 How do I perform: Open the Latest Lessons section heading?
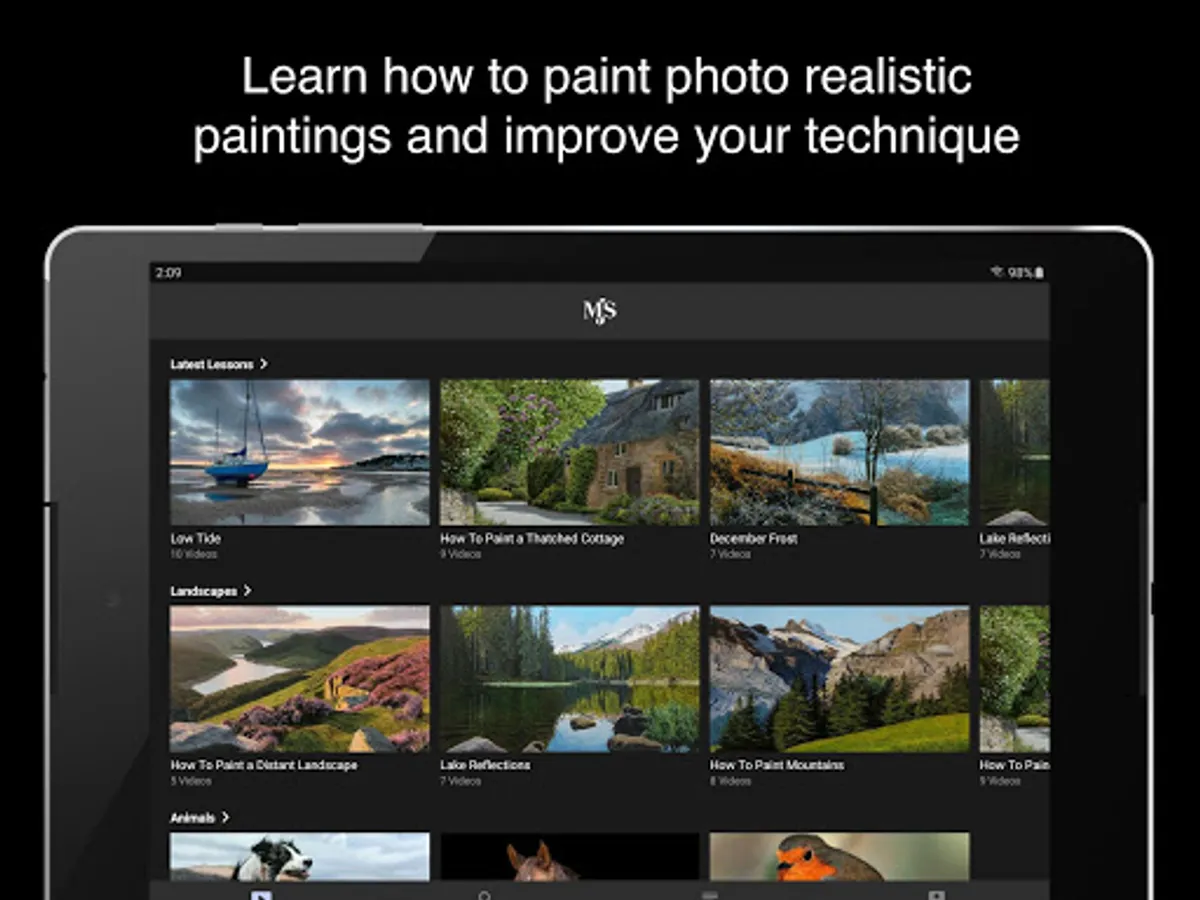point(212,364)
